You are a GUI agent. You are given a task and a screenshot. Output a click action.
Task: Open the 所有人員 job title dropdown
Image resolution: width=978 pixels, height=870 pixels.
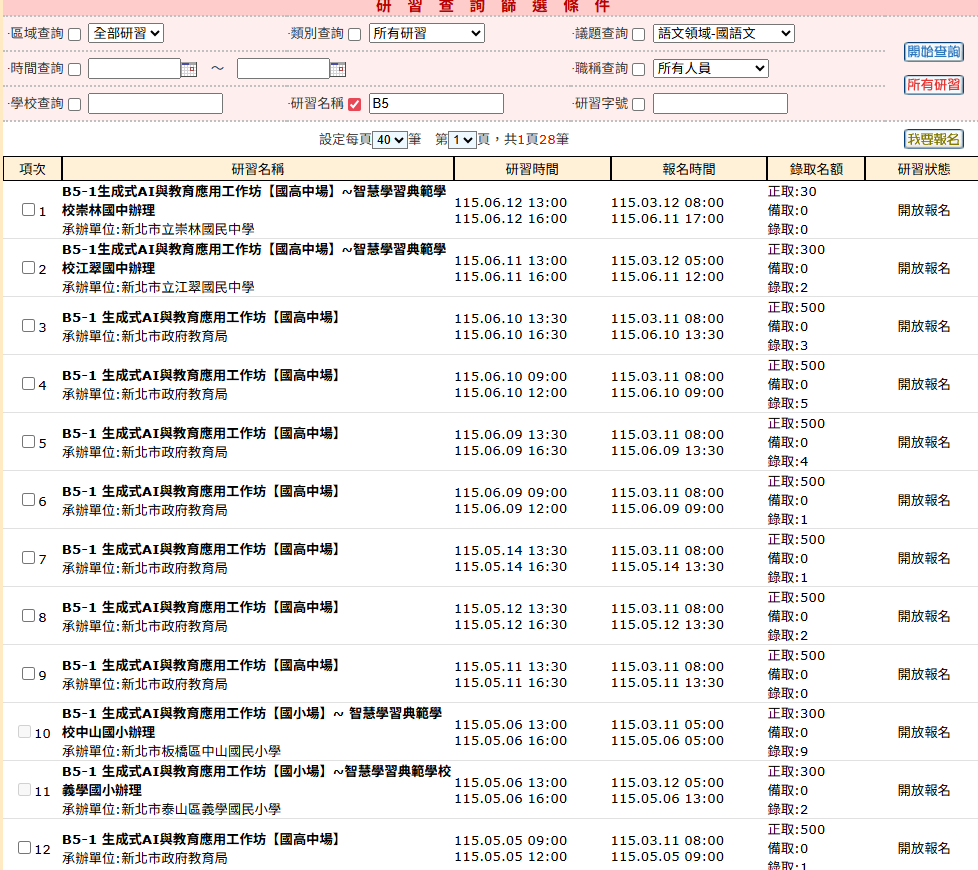tap(710, 68)
